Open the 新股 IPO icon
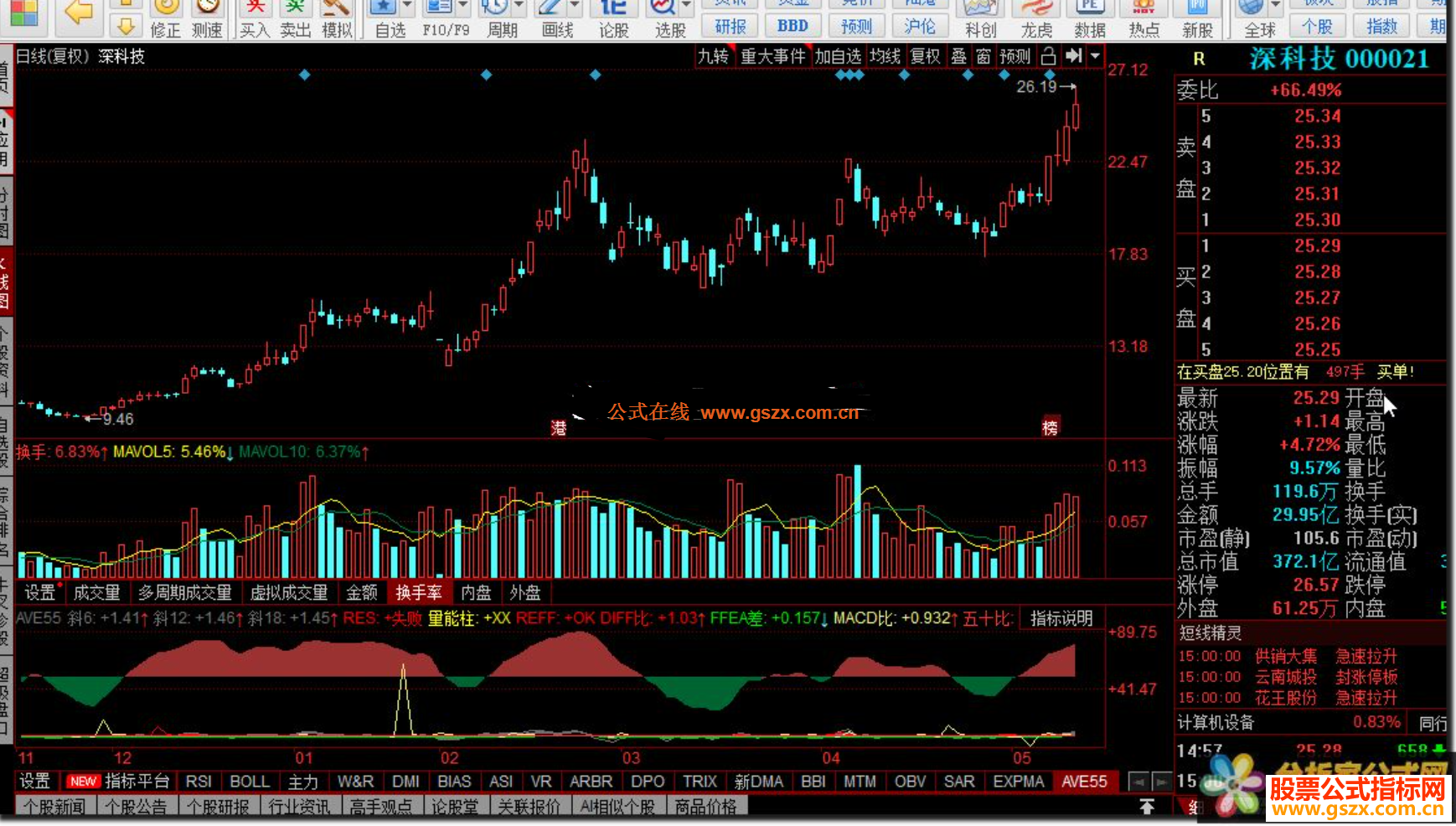This screenshot has width=1456, height=826. (x=1197, y=19)
